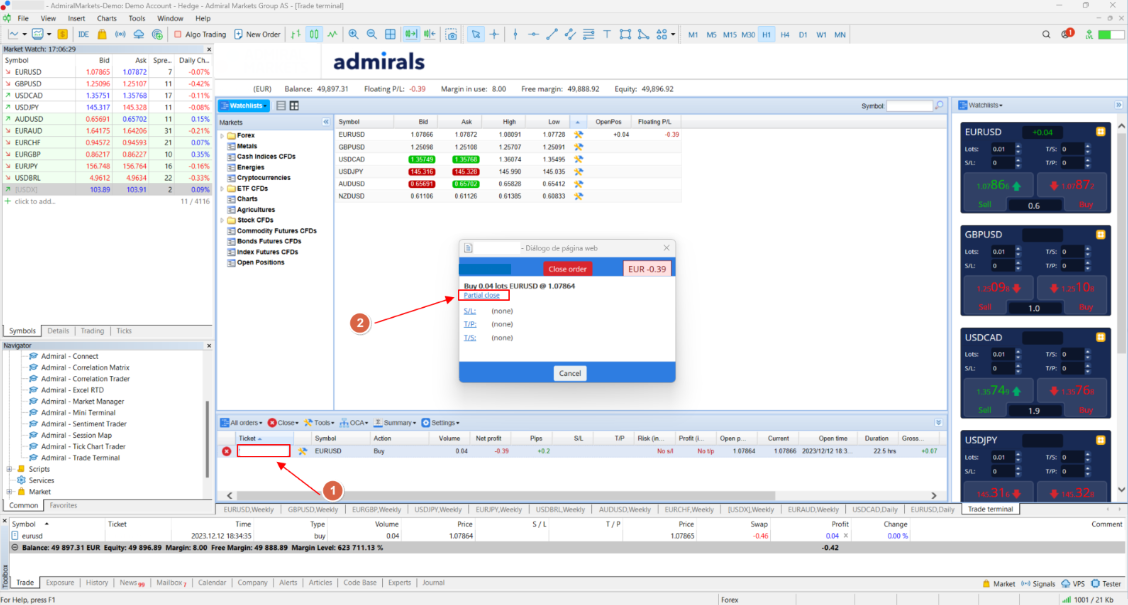Click the list view icon beside Watchlists
The height and width of the screenshot is (605, 1128).
(x=281, y=106)
